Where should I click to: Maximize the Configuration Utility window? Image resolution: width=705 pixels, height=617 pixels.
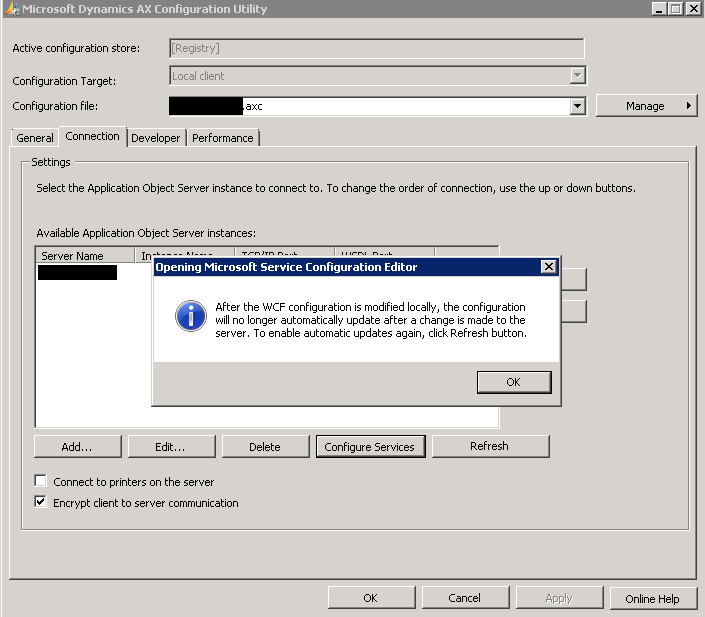point(675,9)
